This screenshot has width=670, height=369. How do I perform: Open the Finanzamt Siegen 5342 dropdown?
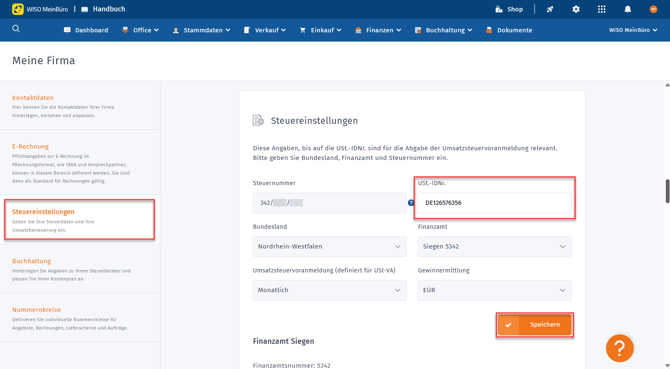point(494,246)
